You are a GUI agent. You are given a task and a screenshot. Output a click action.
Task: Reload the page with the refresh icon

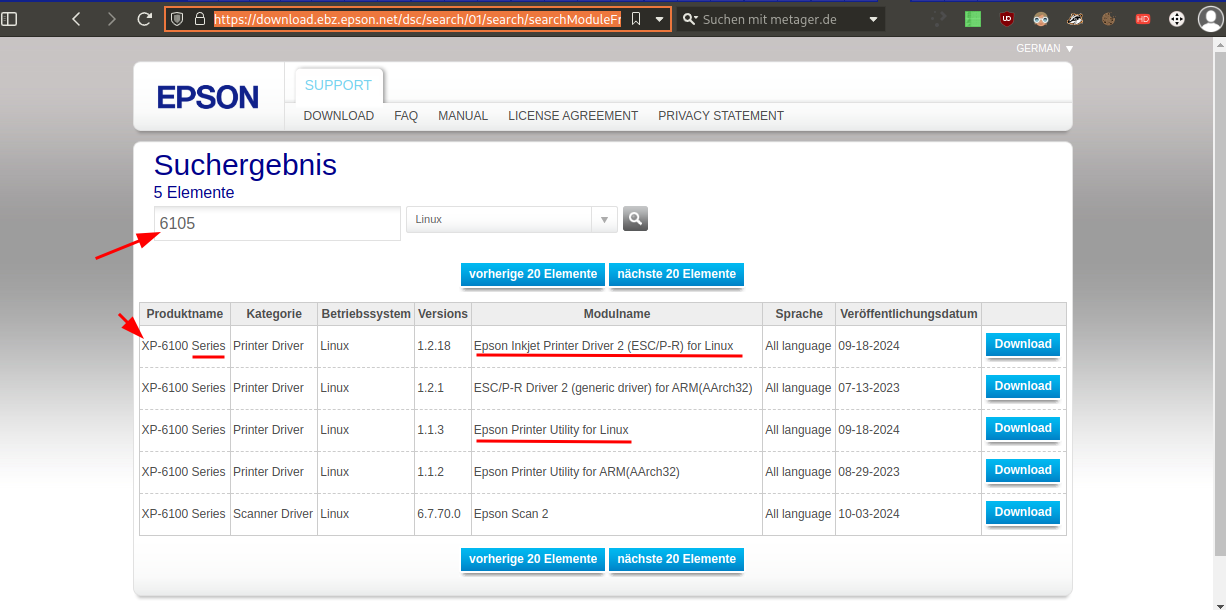(145, 19)
